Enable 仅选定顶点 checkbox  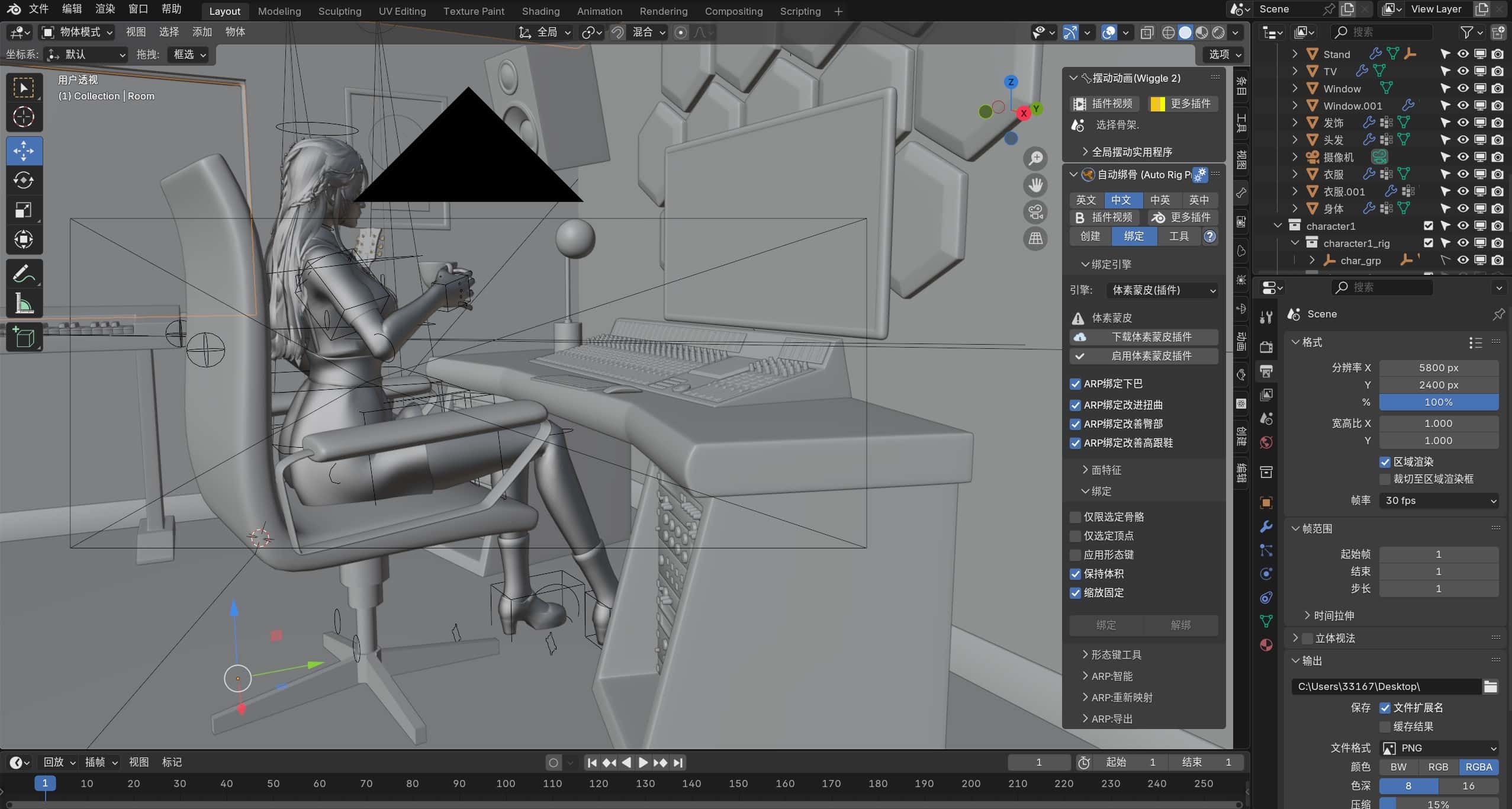[x=1076, y=536]
